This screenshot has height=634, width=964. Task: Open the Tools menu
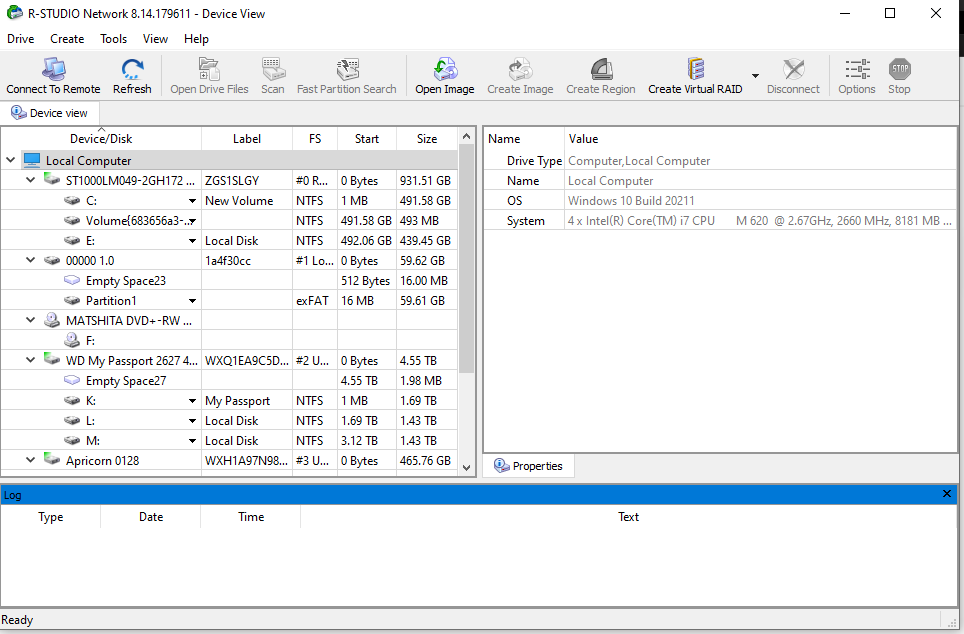[x=114, y=39]
